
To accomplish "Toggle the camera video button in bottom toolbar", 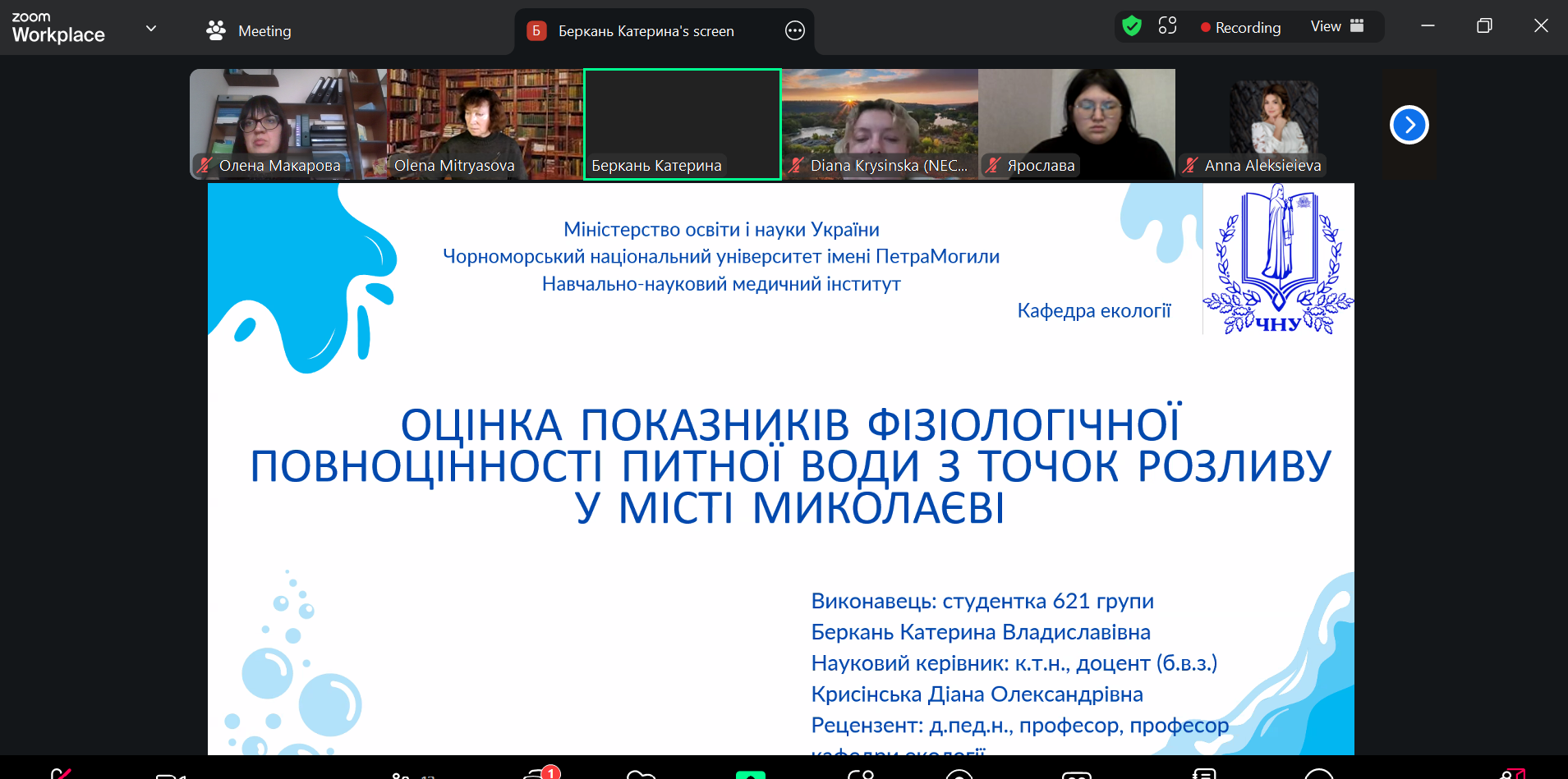I will tap(170, 774).
